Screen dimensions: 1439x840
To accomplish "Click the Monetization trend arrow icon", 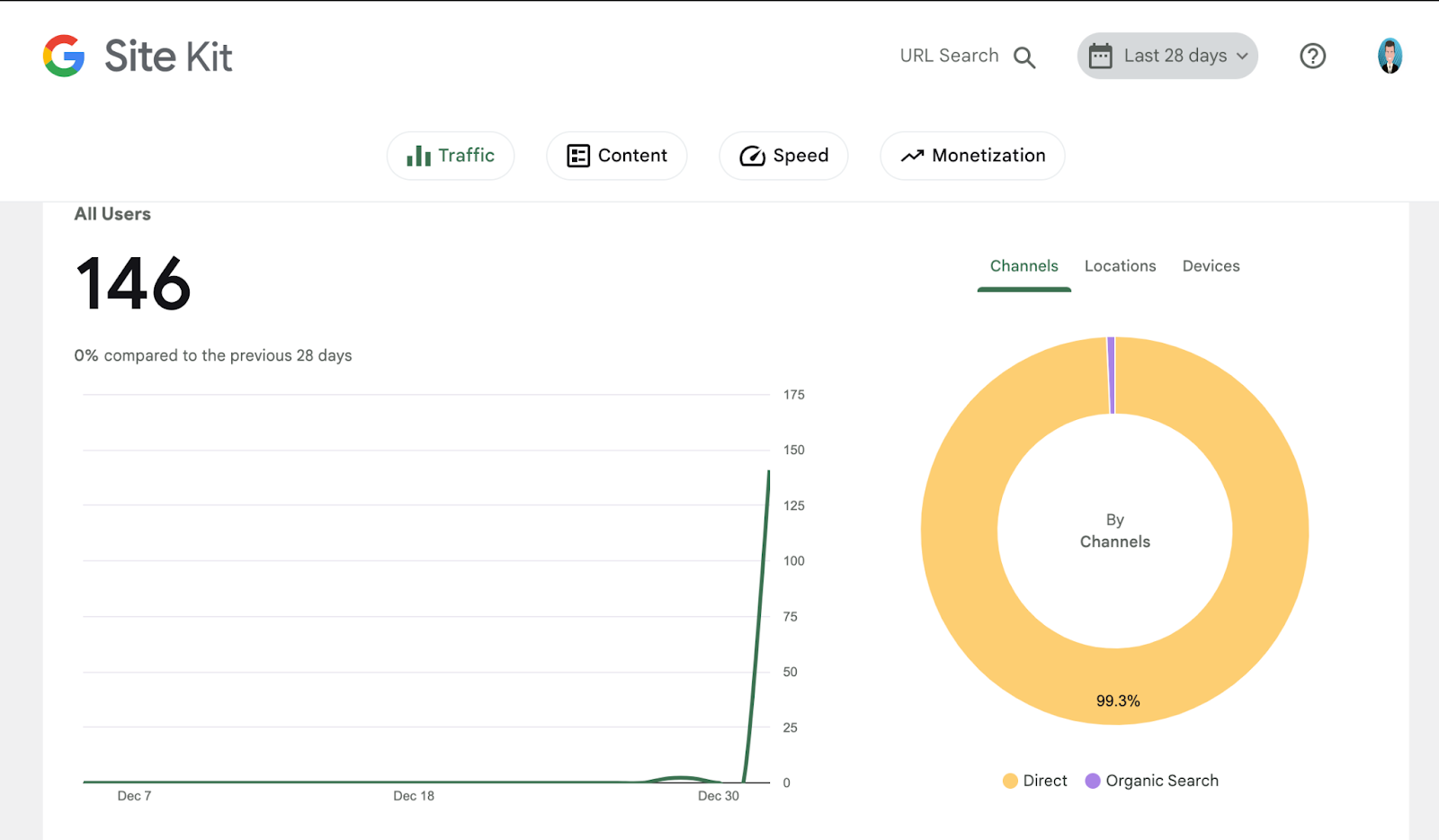I will coord(912,156).
